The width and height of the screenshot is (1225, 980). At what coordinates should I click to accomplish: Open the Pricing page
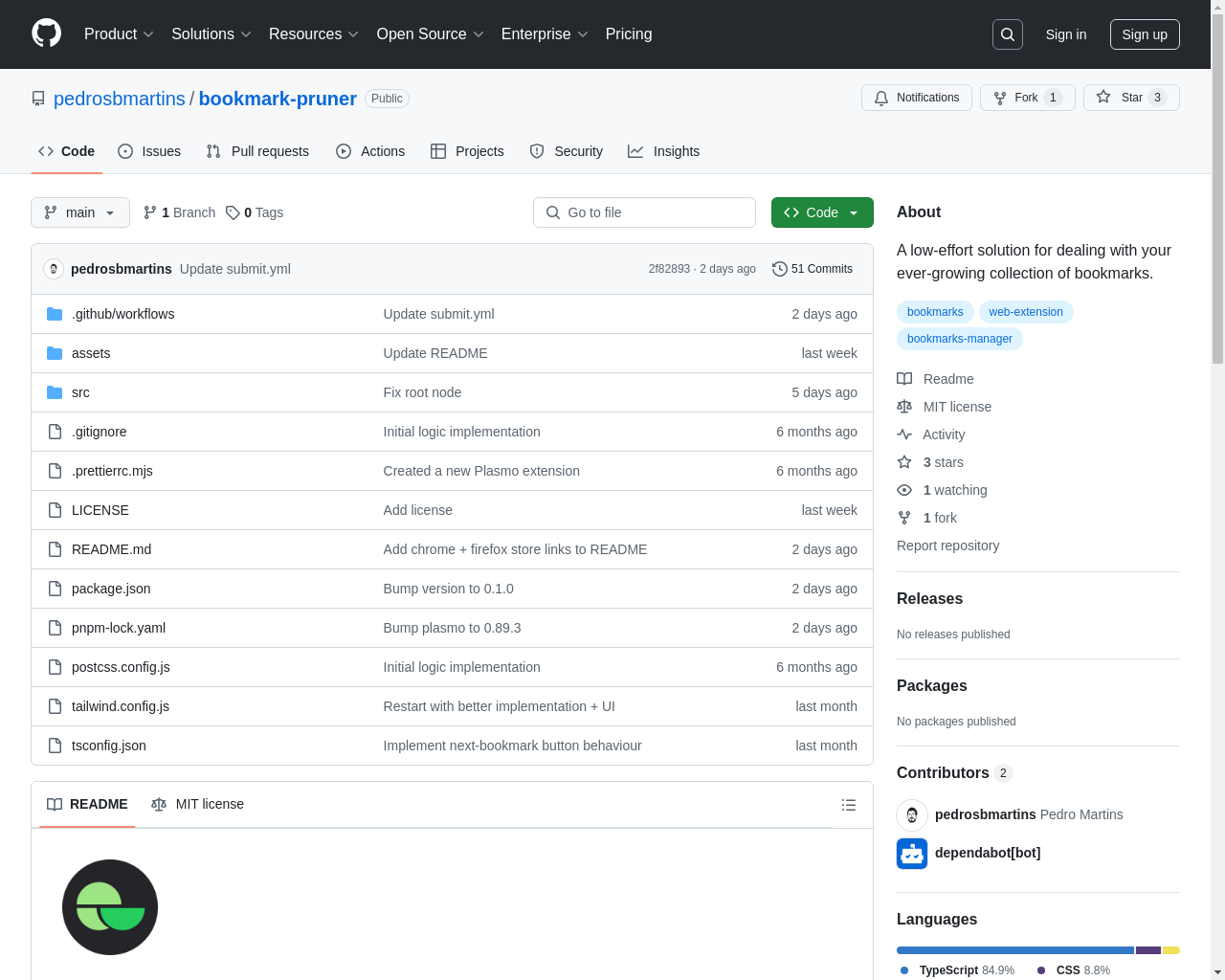point(629,34)
